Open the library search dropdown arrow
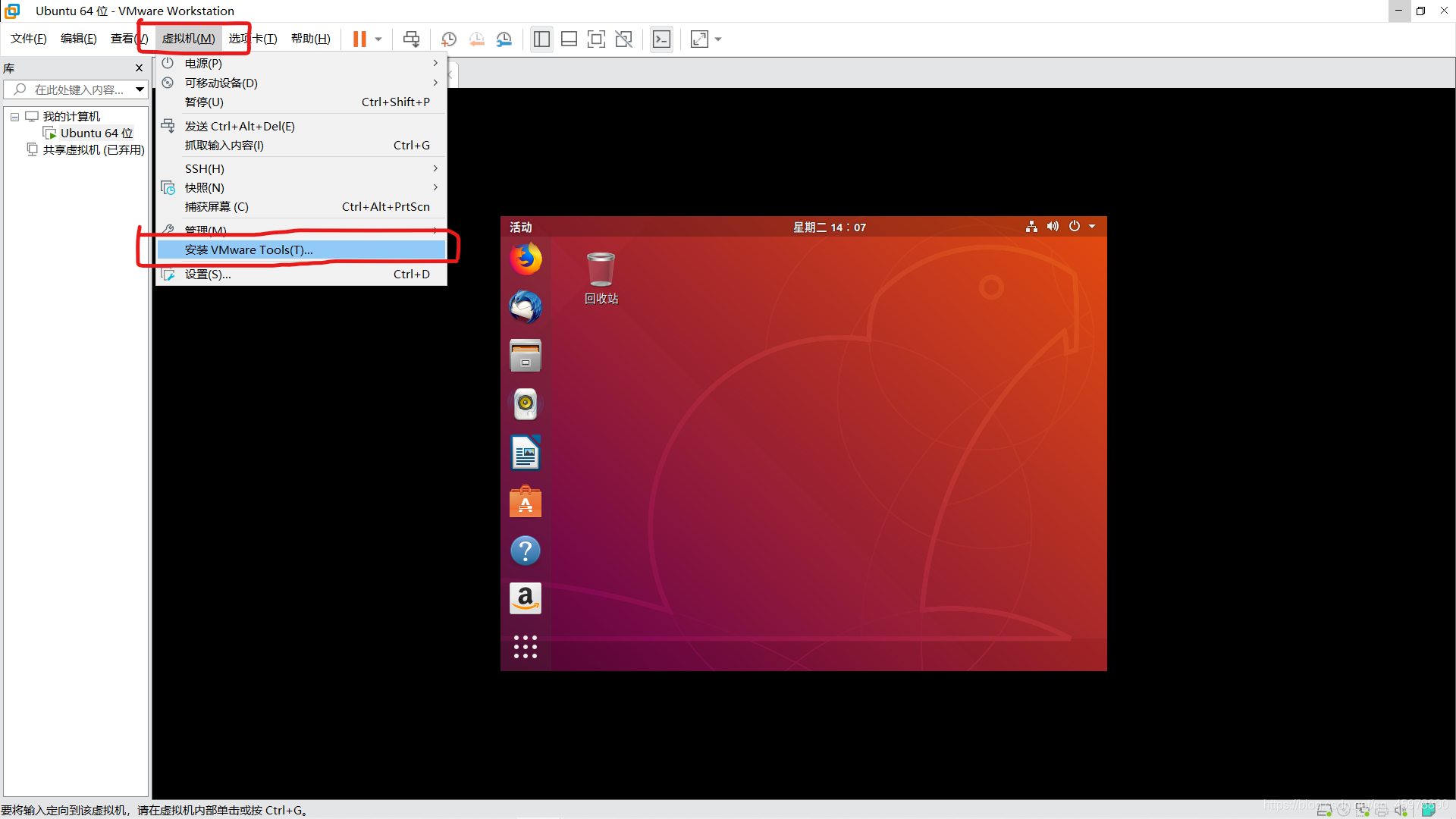Image resolution: width=1456 pixels, height=819 pixels. 140,89
